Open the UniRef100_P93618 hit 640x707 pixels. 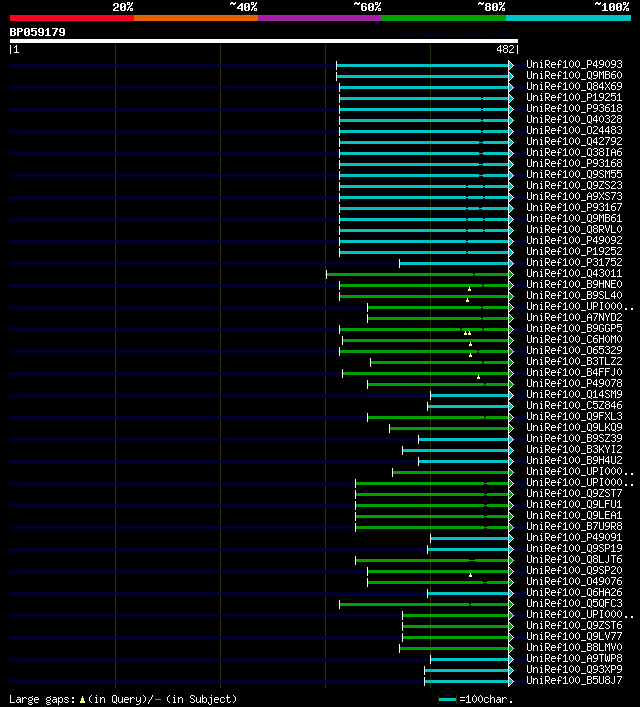(574, 108)
